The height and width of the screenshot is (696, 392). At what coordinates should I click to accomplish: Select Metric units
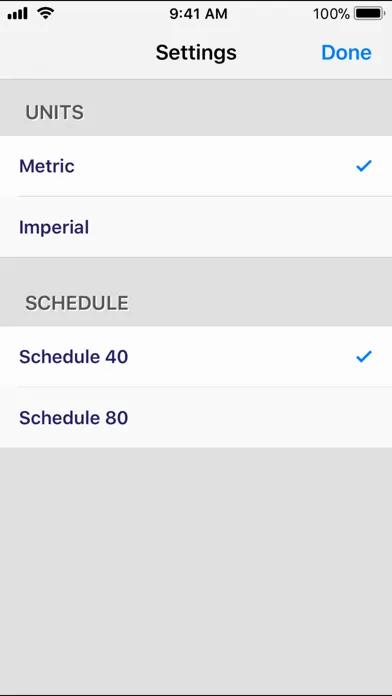[196, 166]
